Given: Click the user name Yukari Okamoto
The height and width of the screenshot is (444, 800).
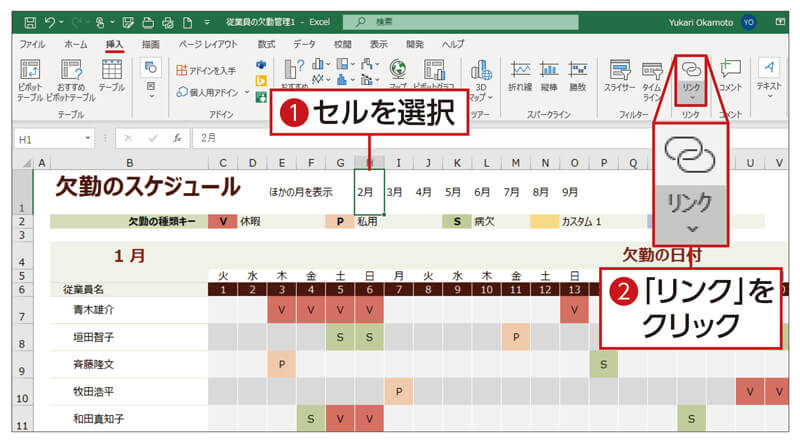Looking at the screenshot, I should pyautogui.click(x=701, y=22).
